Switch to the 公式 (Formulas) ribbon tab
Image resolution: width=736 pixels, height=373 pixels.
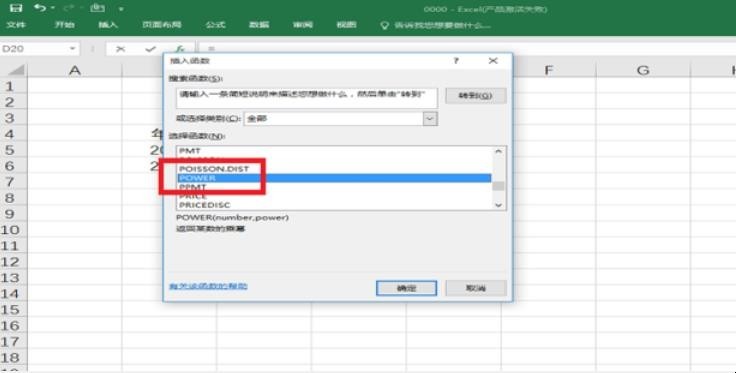point(215,25)
